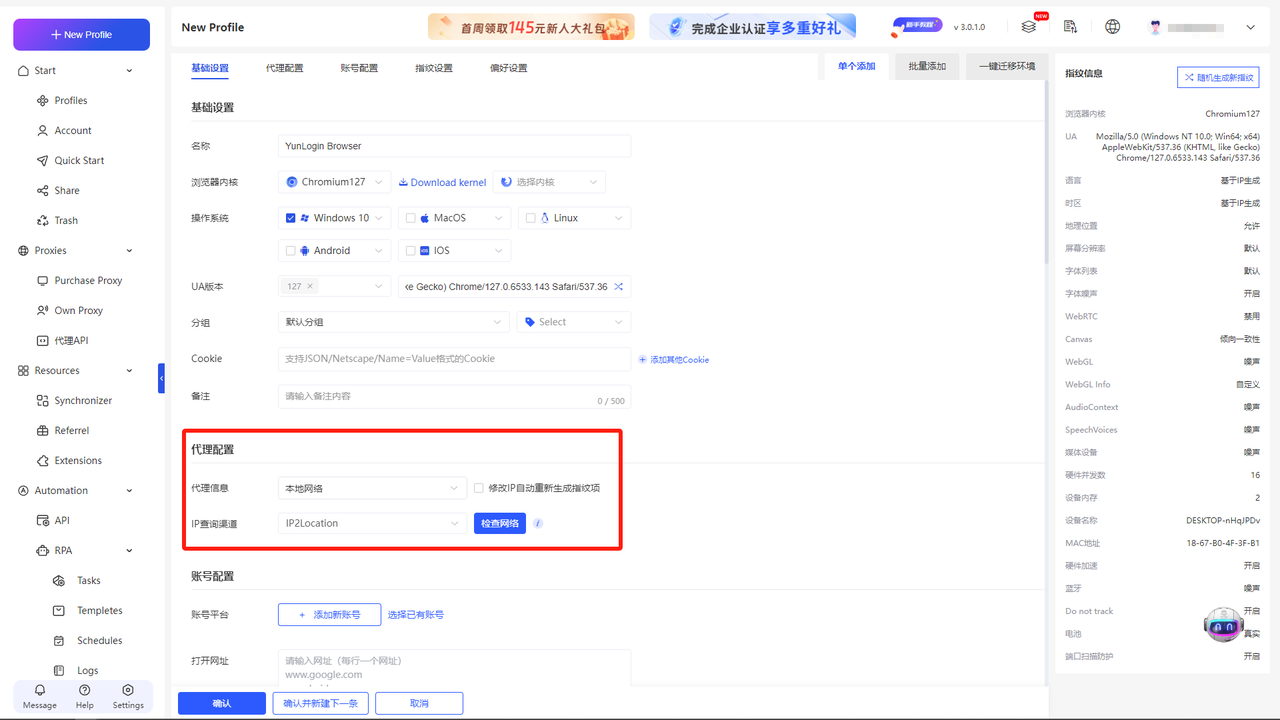Screen dimensions: 1280x720
Task: Open the IP2Location query channel dropdown
Action: point(371,522)
